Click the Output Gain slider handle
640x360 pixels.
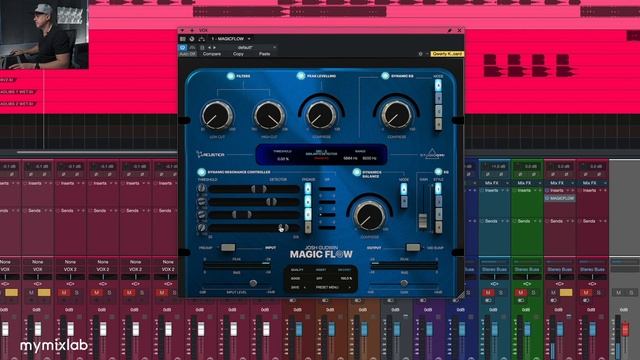coord(404,283)
